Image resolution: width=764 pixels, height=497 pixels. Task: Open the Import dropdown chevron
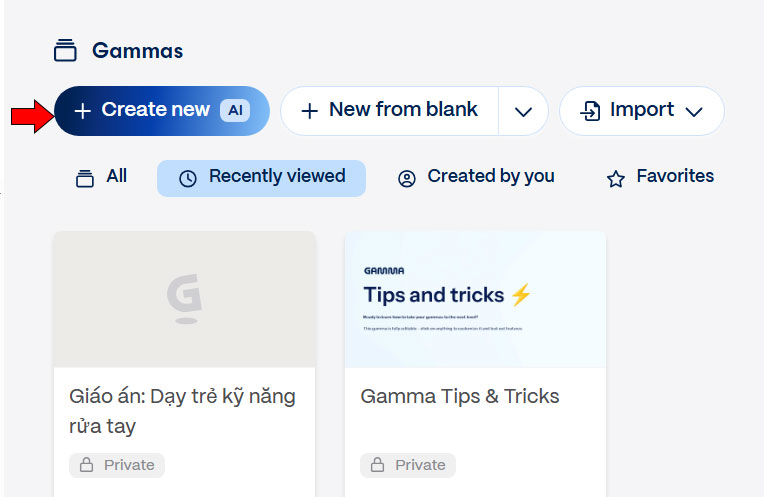pos(695,111)
